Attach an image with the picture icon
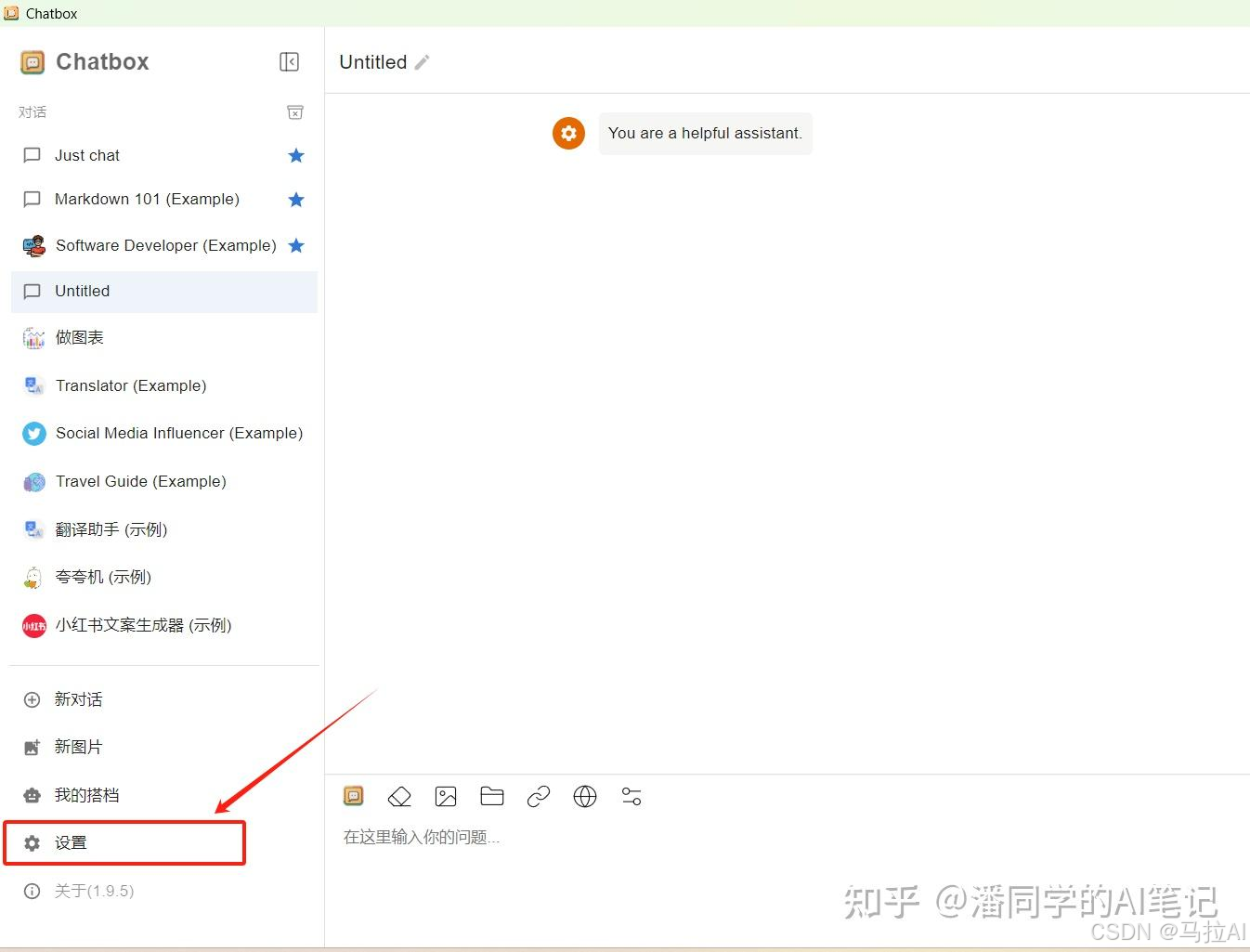 tap(446, 796)
